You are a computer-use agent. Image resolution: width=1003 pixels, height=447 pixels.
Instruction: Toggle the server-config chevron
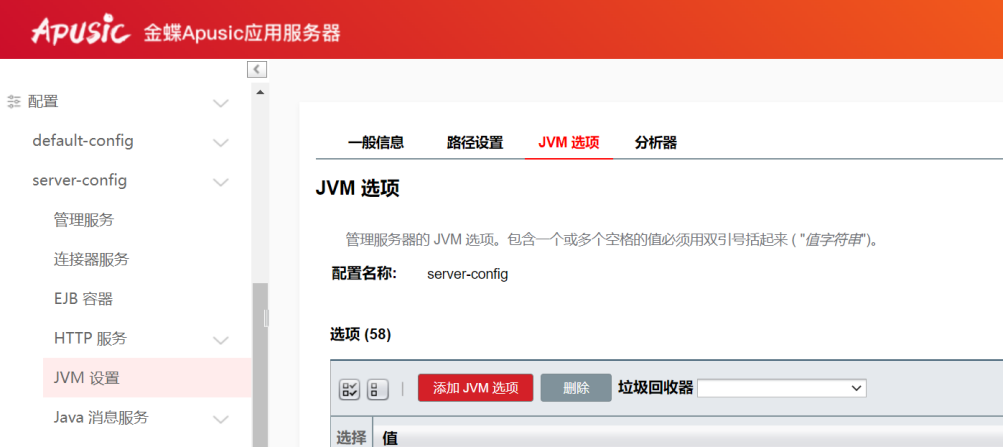coord(221,182)
